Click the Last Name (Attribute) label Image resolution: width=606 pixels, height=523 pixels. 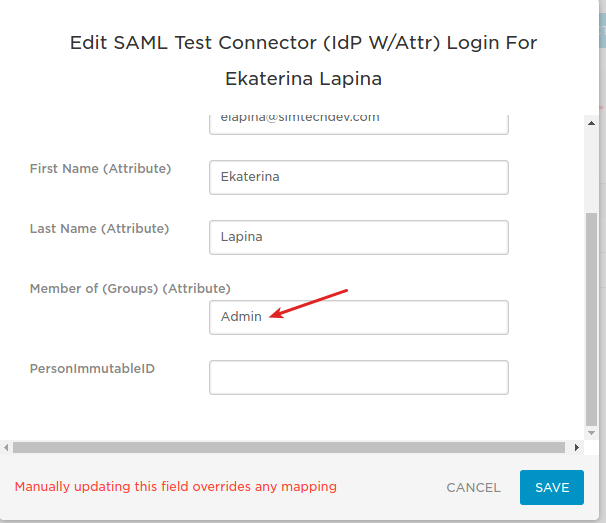pyautogui.click(x=99, y=229)
